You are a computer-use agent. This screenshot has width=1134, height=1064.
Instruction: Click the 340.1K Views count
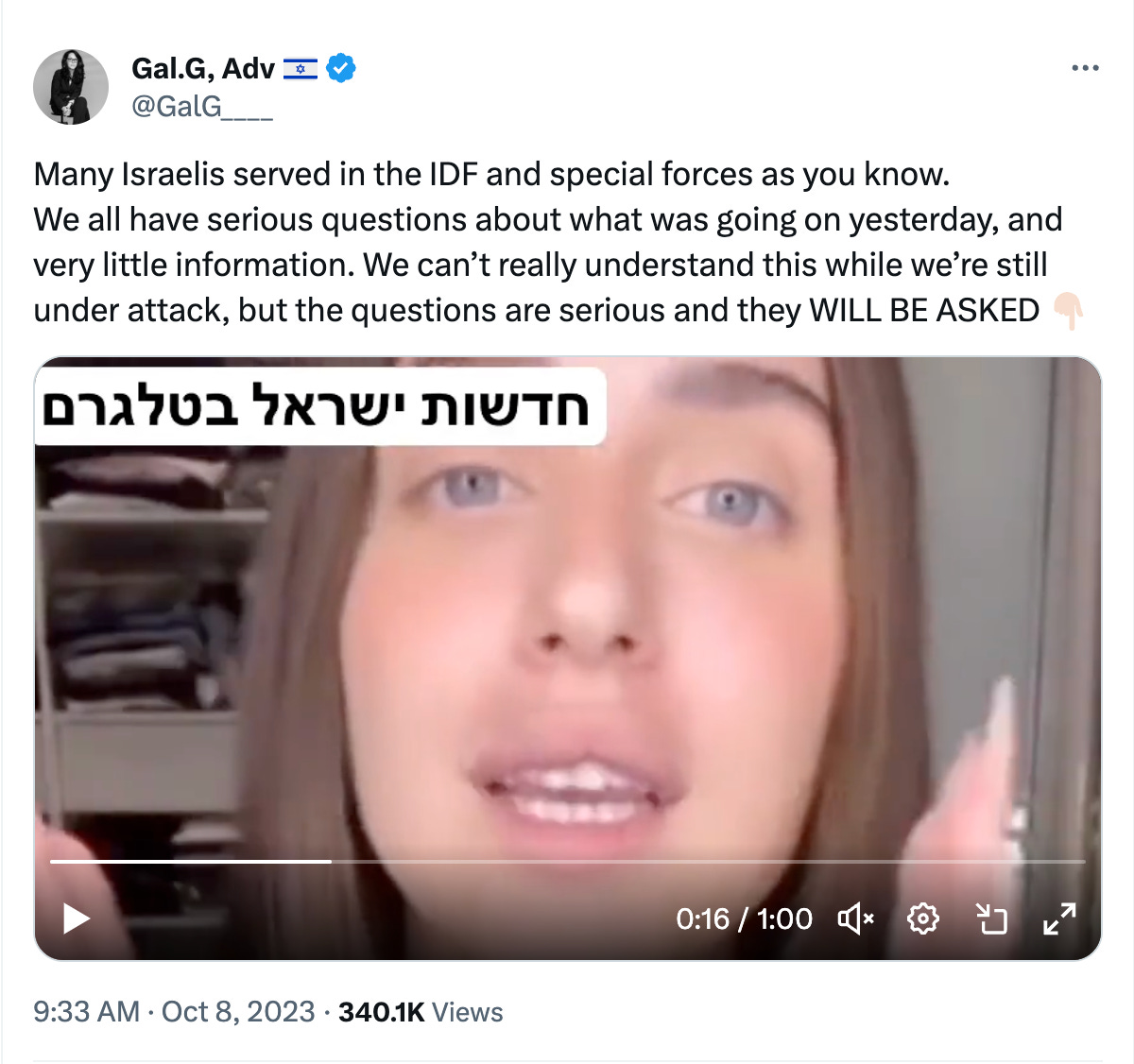tap(421, 1011)
